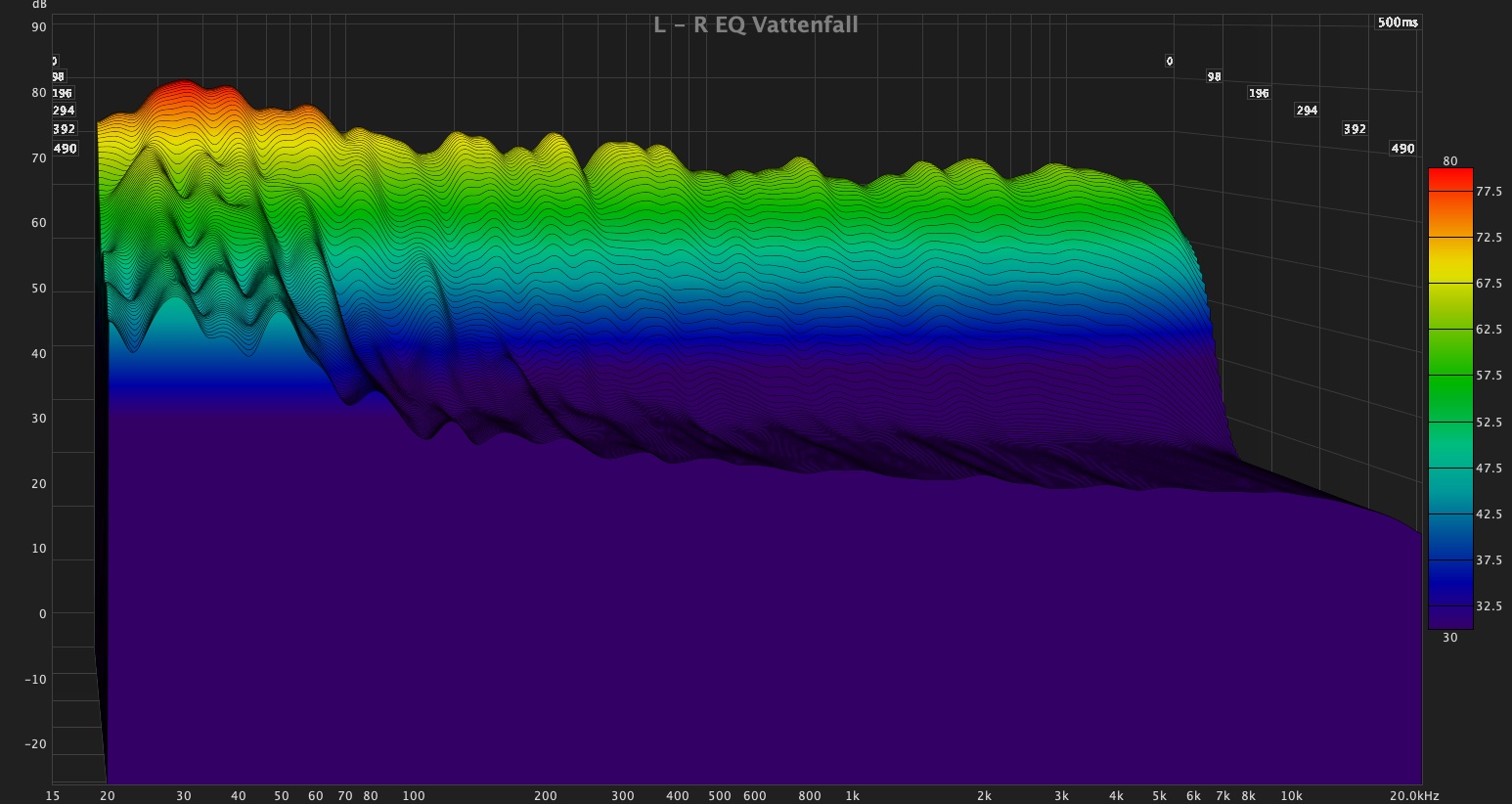Click the graph title "L – R EQ Vattenfall"

(756, 24)
